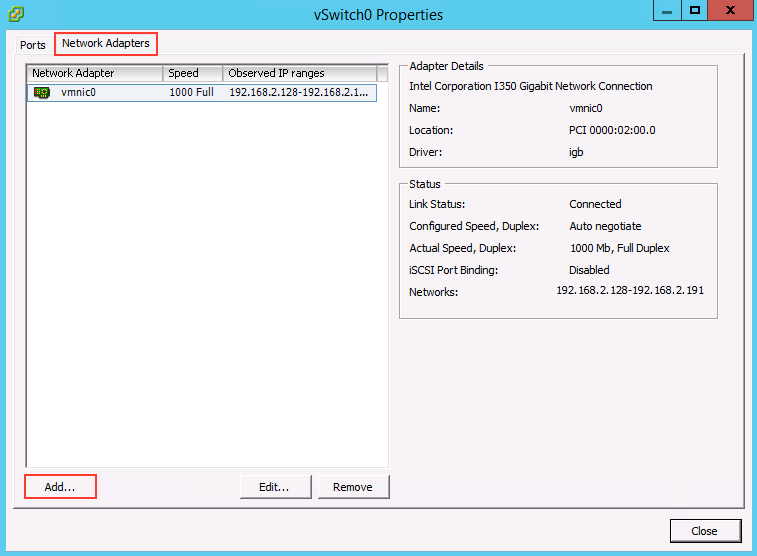Open the Edit... adapter dialog
The width and height of the screenshot is (757, 556).
274,487
